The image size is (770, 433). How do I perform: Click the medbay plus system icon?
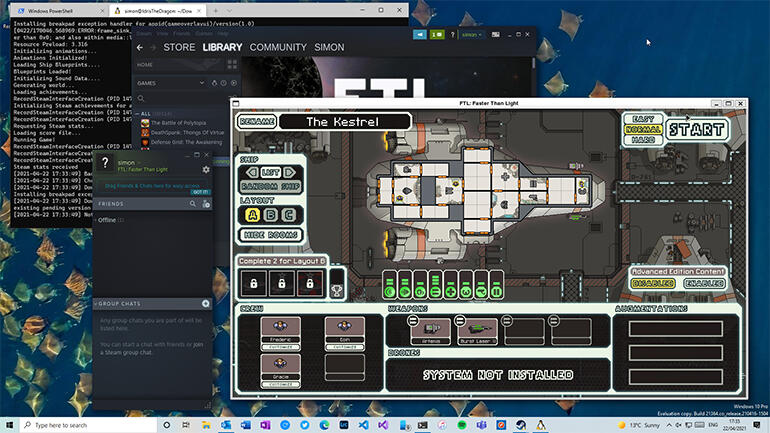click(450, 291)
